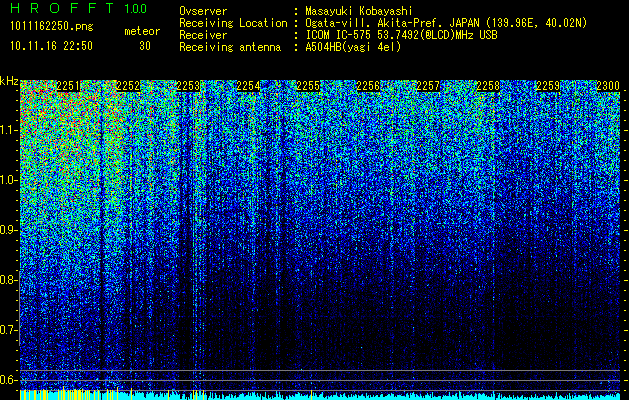Viewport: 629px width, 400px height.
Task: Click the 2254 time marker
Action: pyautogui.click(x=248, y=86)
